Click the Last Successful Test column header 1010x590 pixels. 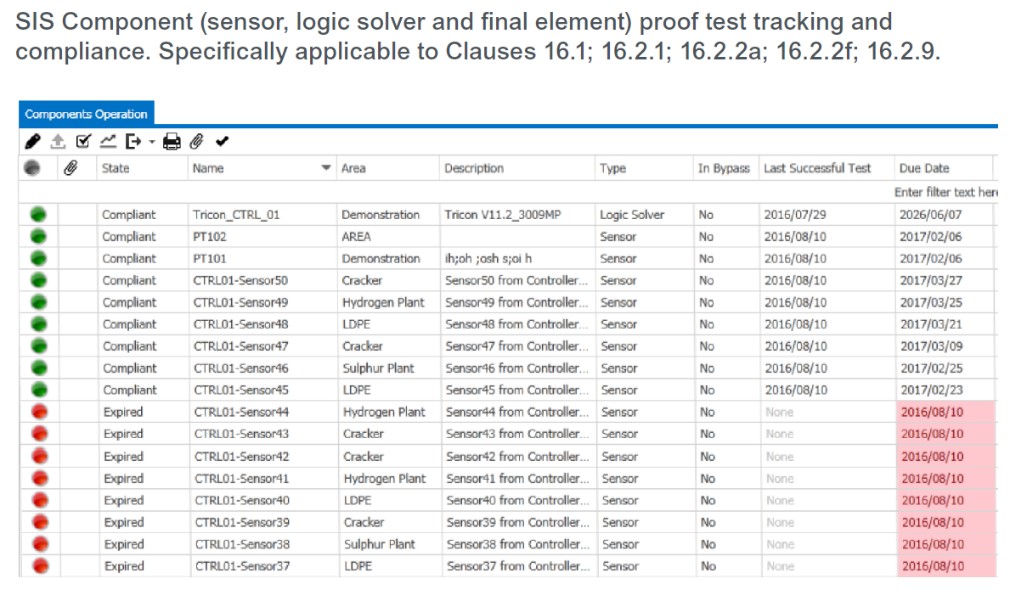click(x=817, y=168)
